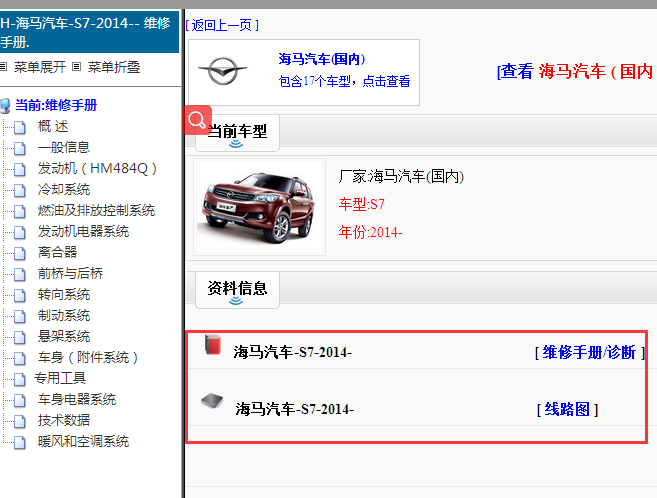Click 包含17个车型，点击查看 link
The image size is (657, 498).
click(344, 80)
